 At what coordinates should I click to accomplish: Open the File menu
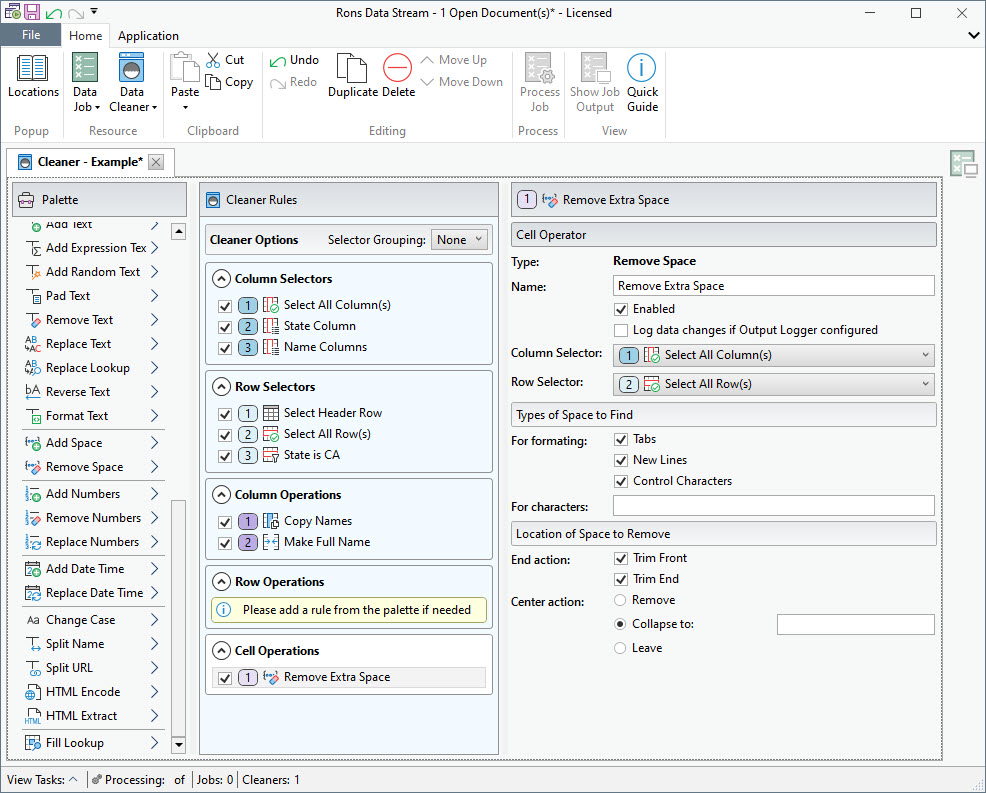[x=31, y=35]
